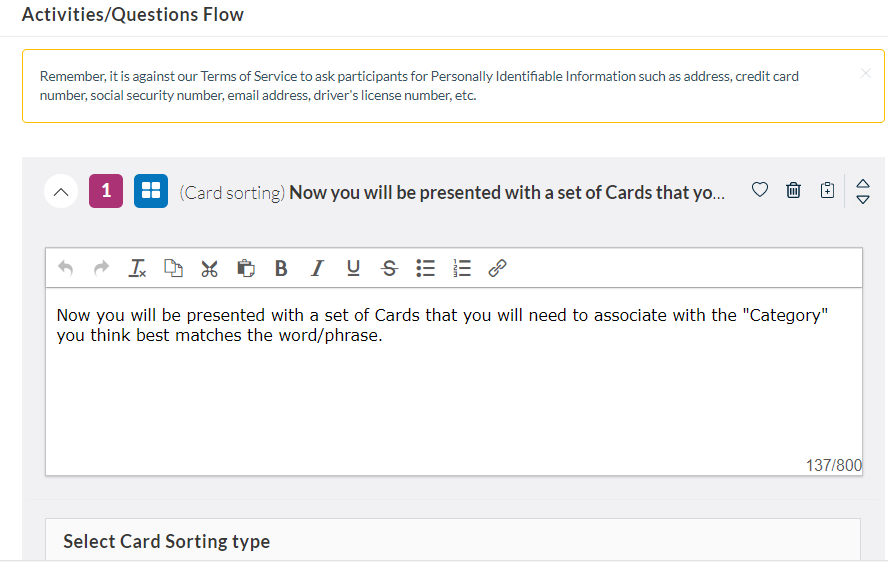888x562 pixels.
Task: Toggle underline formatting
Action: [353, 268]
